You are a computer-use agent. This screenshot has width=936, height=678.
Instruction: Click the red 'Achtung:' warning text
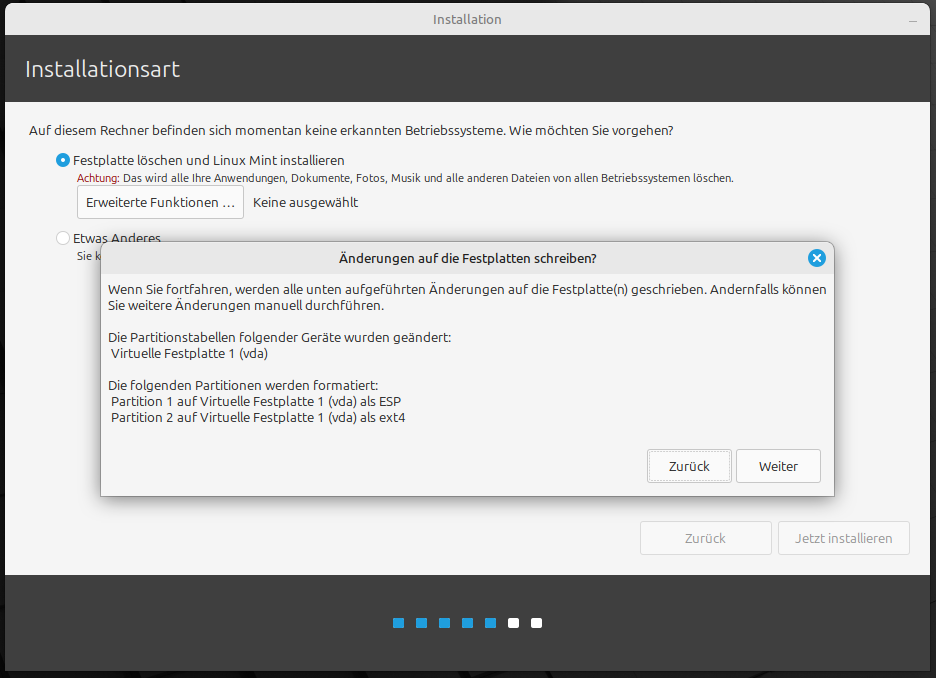(98, 178)
